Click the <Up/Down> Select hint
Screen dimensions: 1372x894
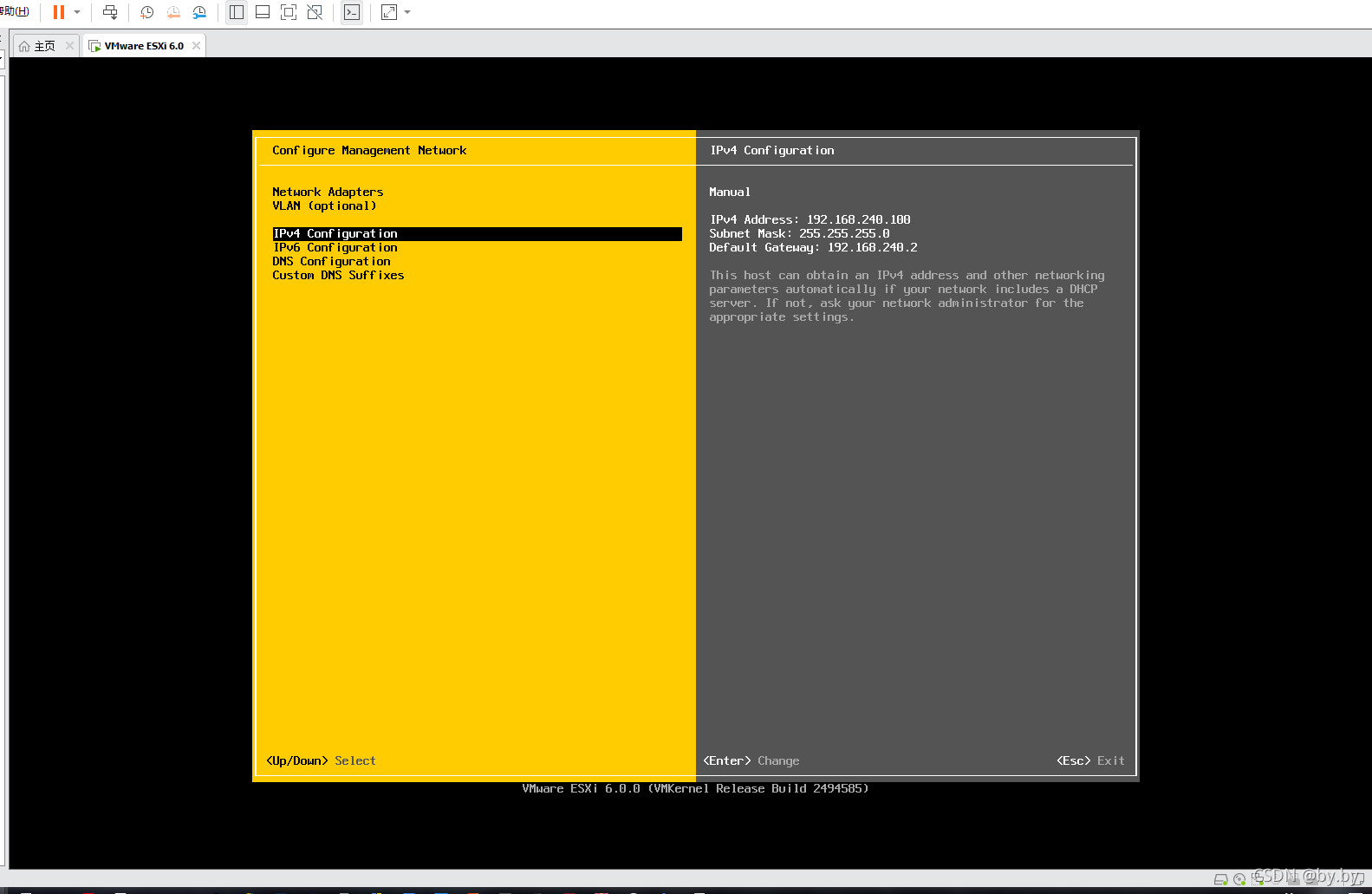321,760
